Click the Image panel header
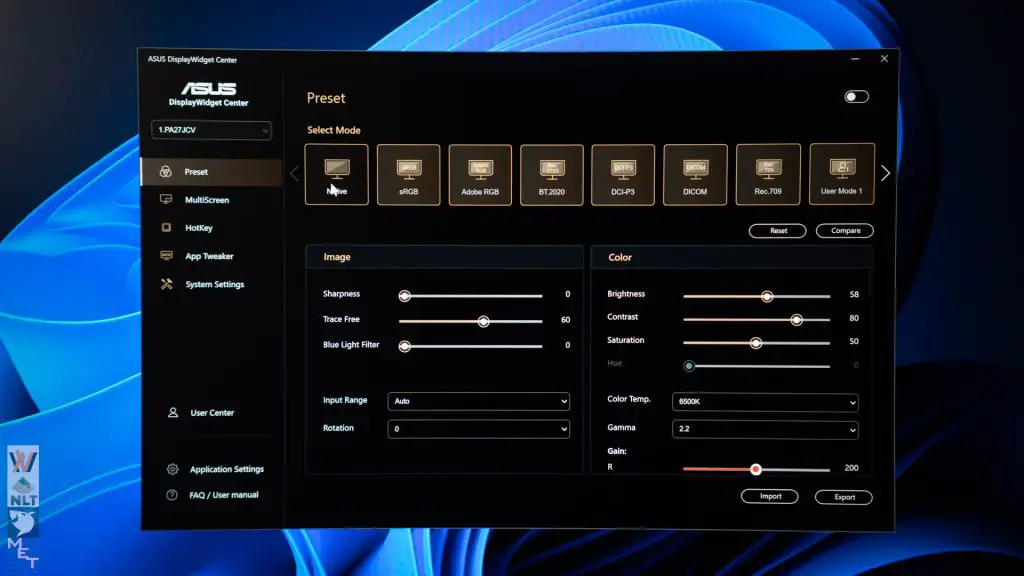The image size is (1024, 576). click(x=444, y=257)
